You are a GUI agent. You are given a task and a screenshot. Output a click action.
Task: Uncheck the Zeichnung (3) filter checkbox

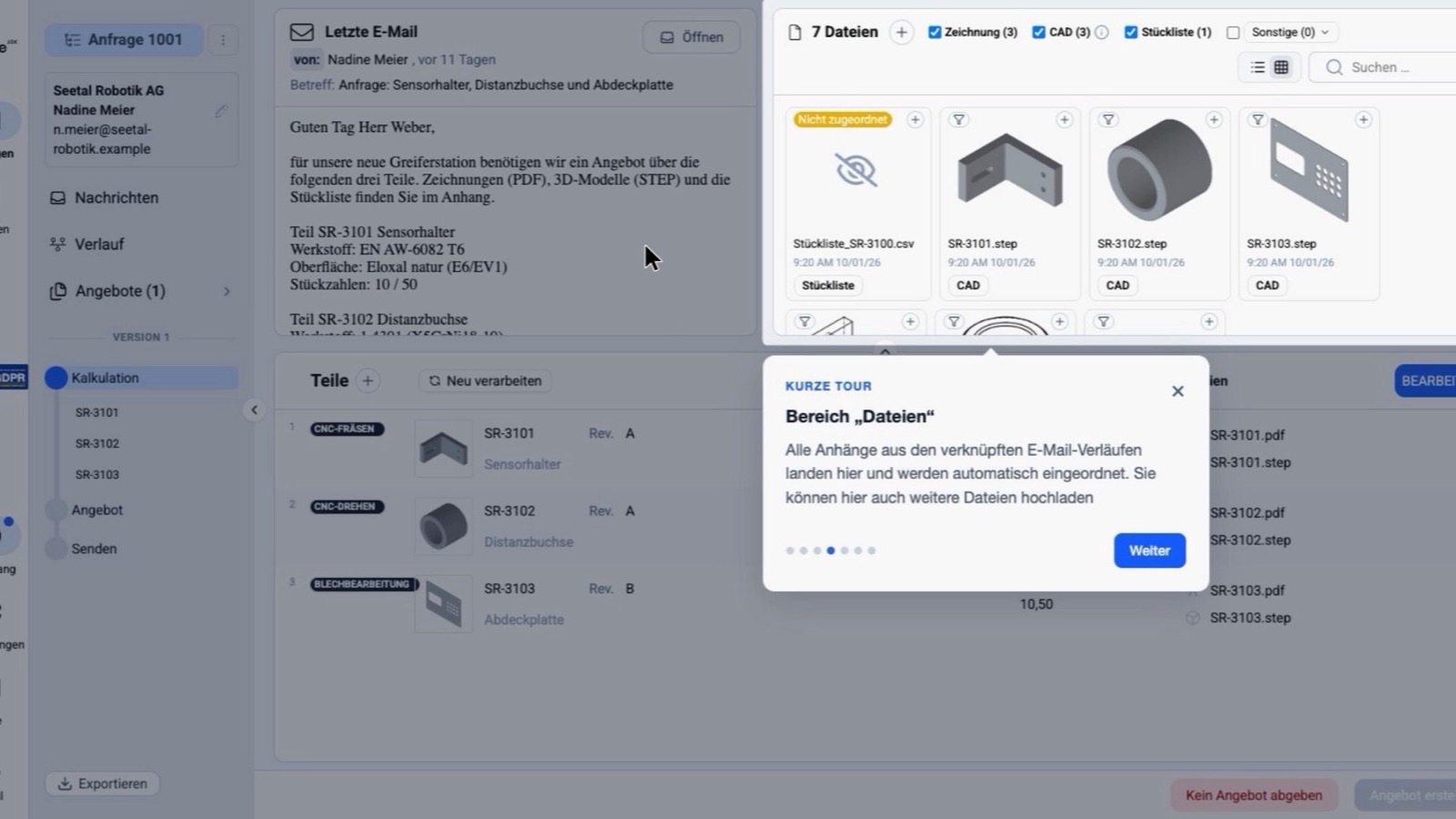pyautogui.click(x=935, y=32)
